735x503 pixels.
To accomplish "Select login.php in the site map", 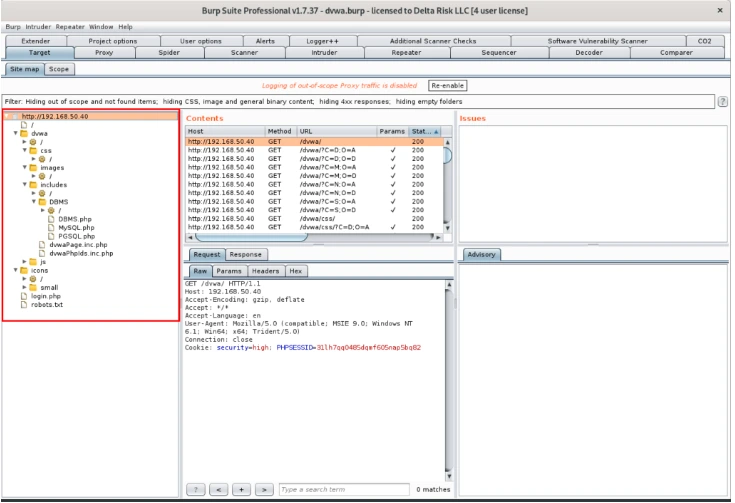I will point(46,296).
